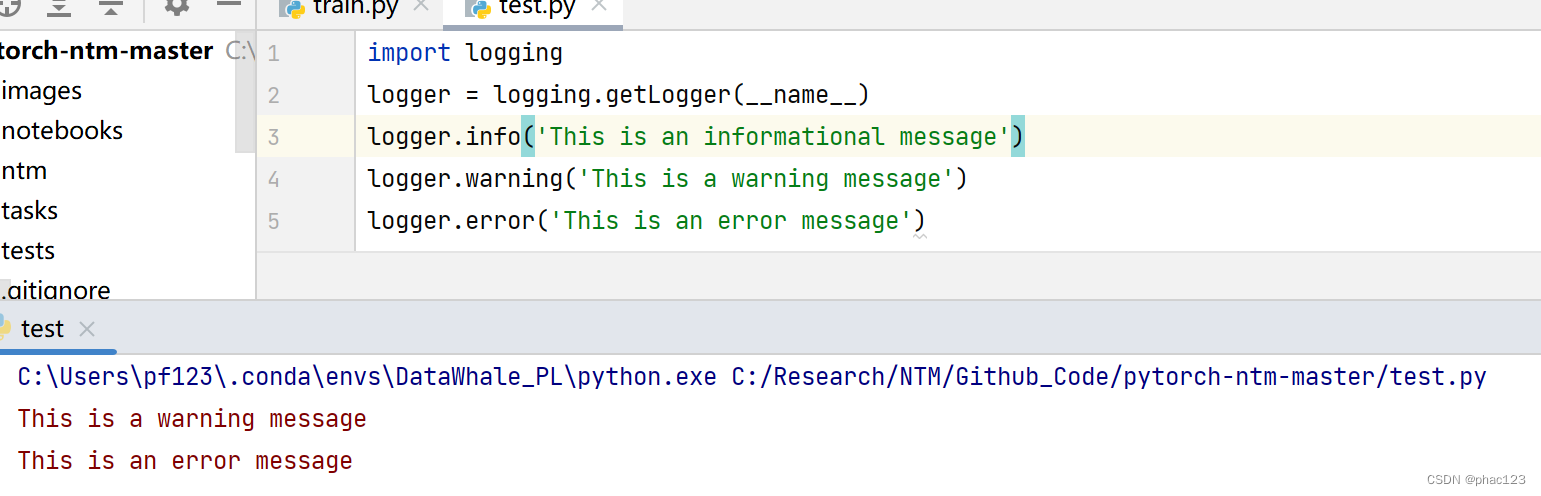Screen dimensions: 1541x496
Task: Click line number 4 in the gutter
Action: click(274, 180)
